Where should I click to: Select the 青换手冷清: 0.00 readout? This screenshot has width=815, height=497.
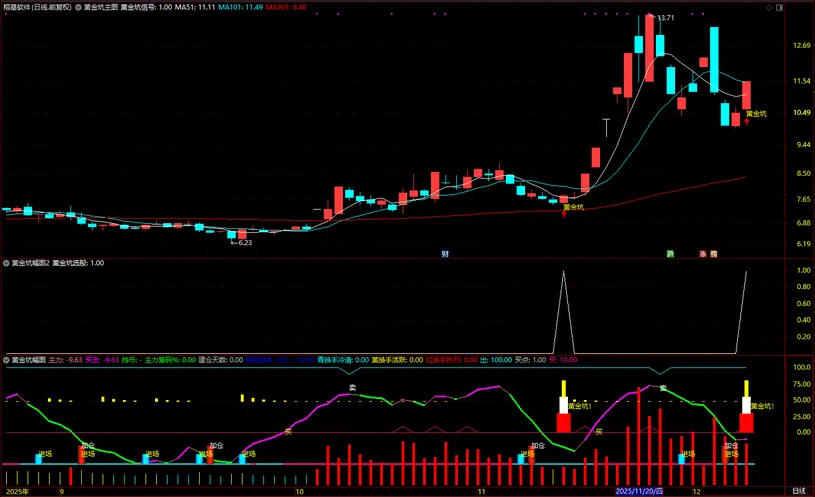click(343, 360)
